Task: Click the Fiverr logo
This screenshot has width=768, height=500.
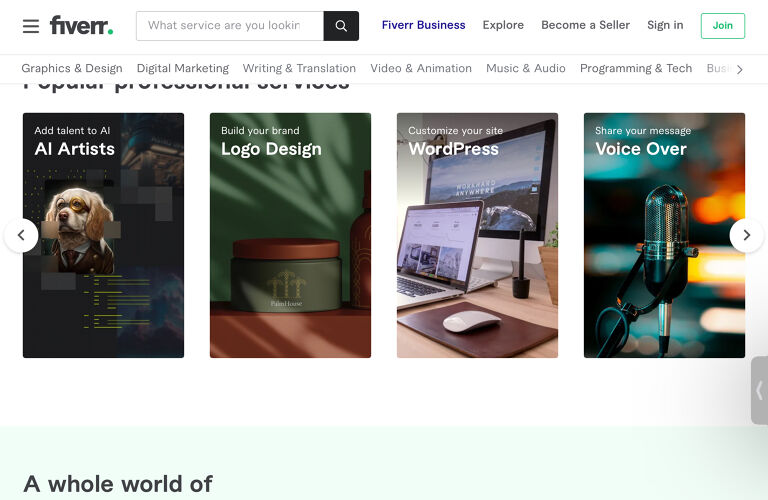Action: [81, 25]
